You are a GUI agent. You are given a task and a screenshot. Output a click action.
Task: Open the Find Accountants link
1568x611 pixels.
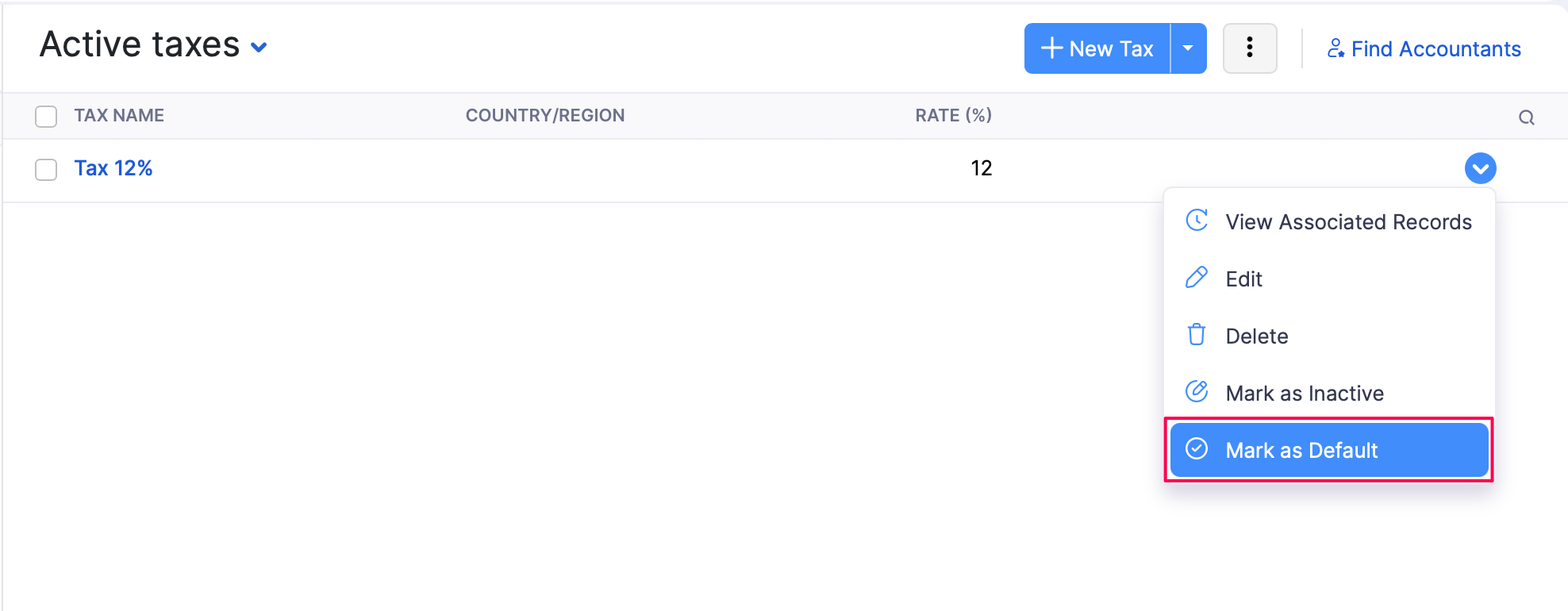pyautogui.click(x=1424, y=49)
